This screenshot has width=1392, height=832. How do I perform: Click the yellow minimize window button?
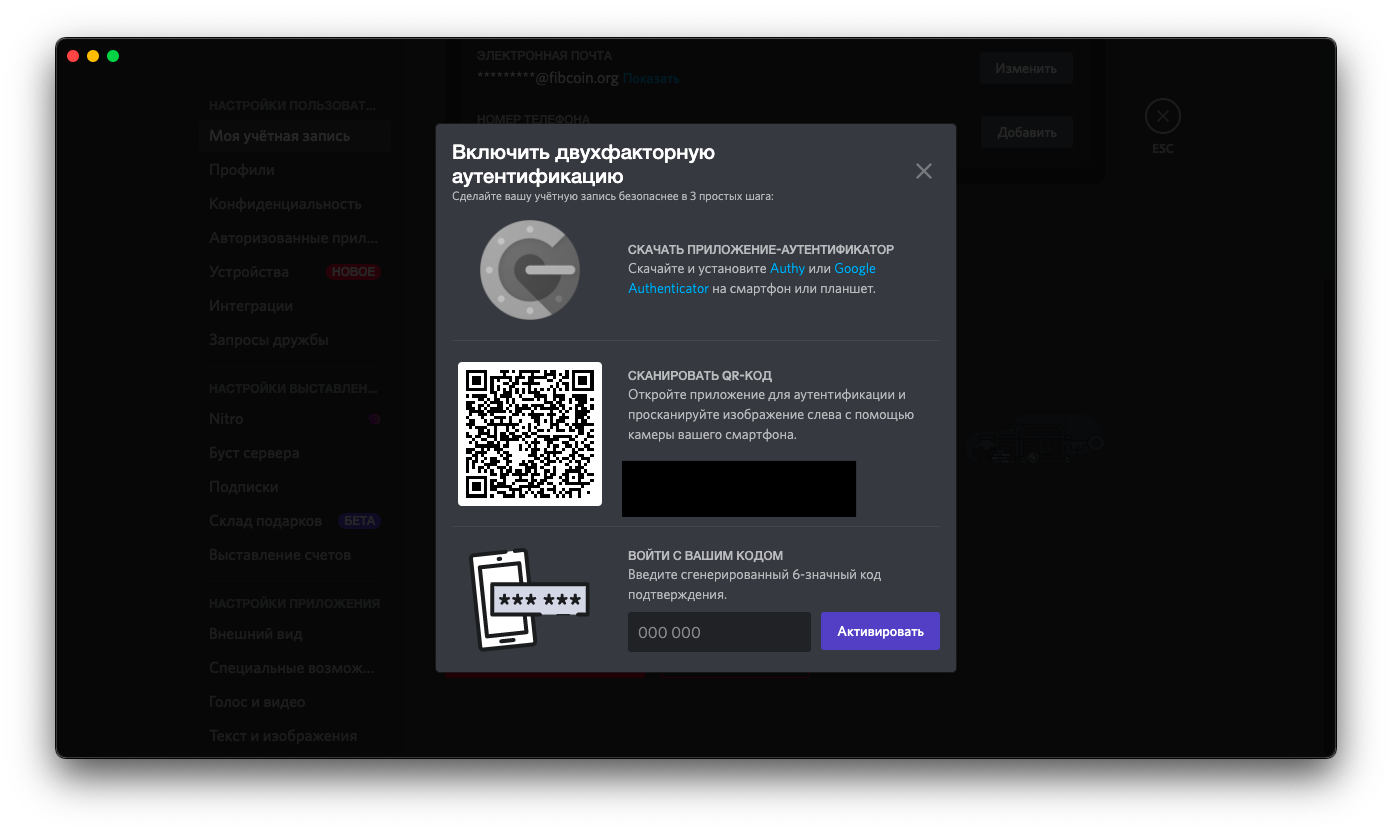pos(93,56)
